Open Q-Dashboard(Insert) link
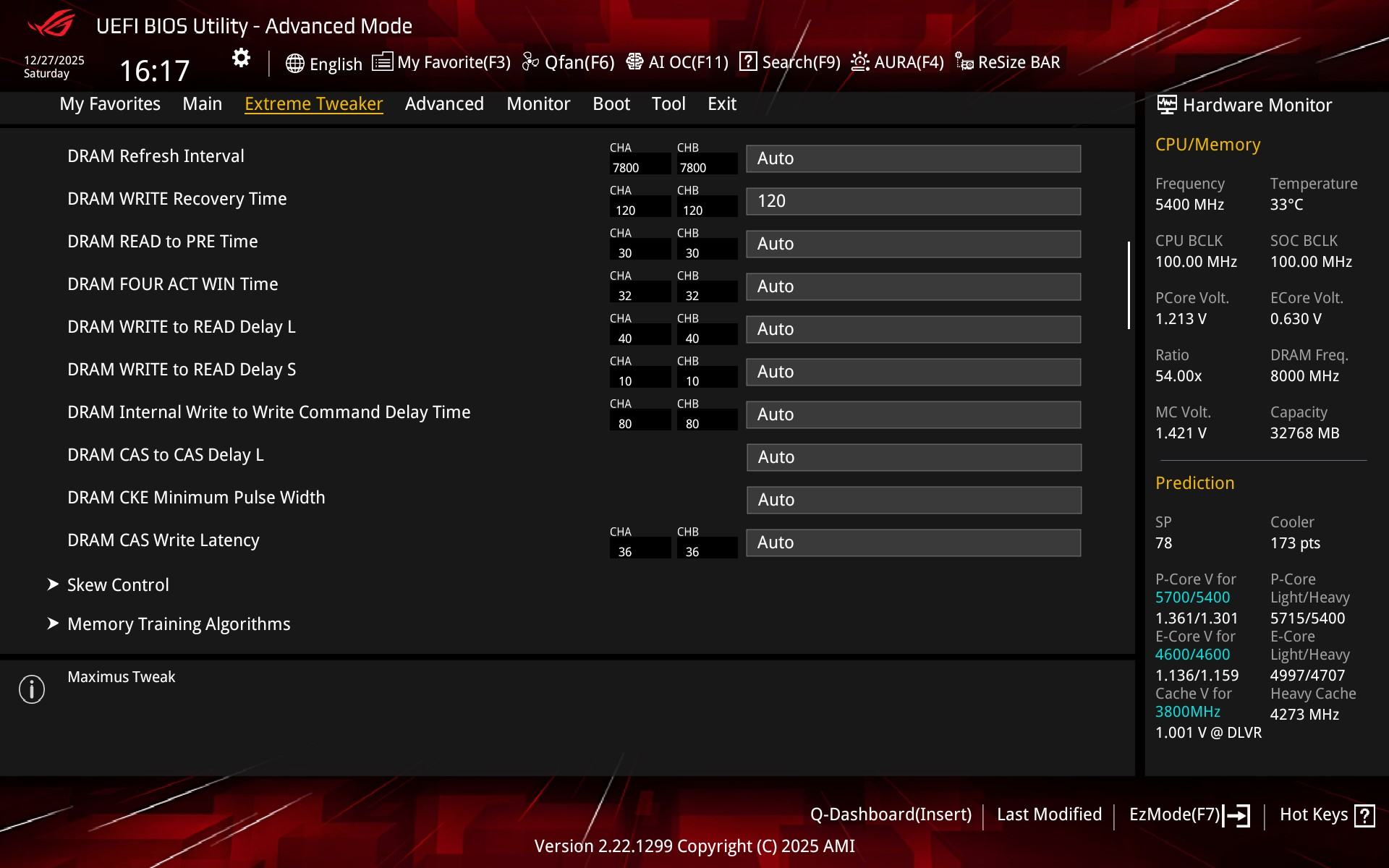This screenshot has width=1389, height=868. pos(891,814)
